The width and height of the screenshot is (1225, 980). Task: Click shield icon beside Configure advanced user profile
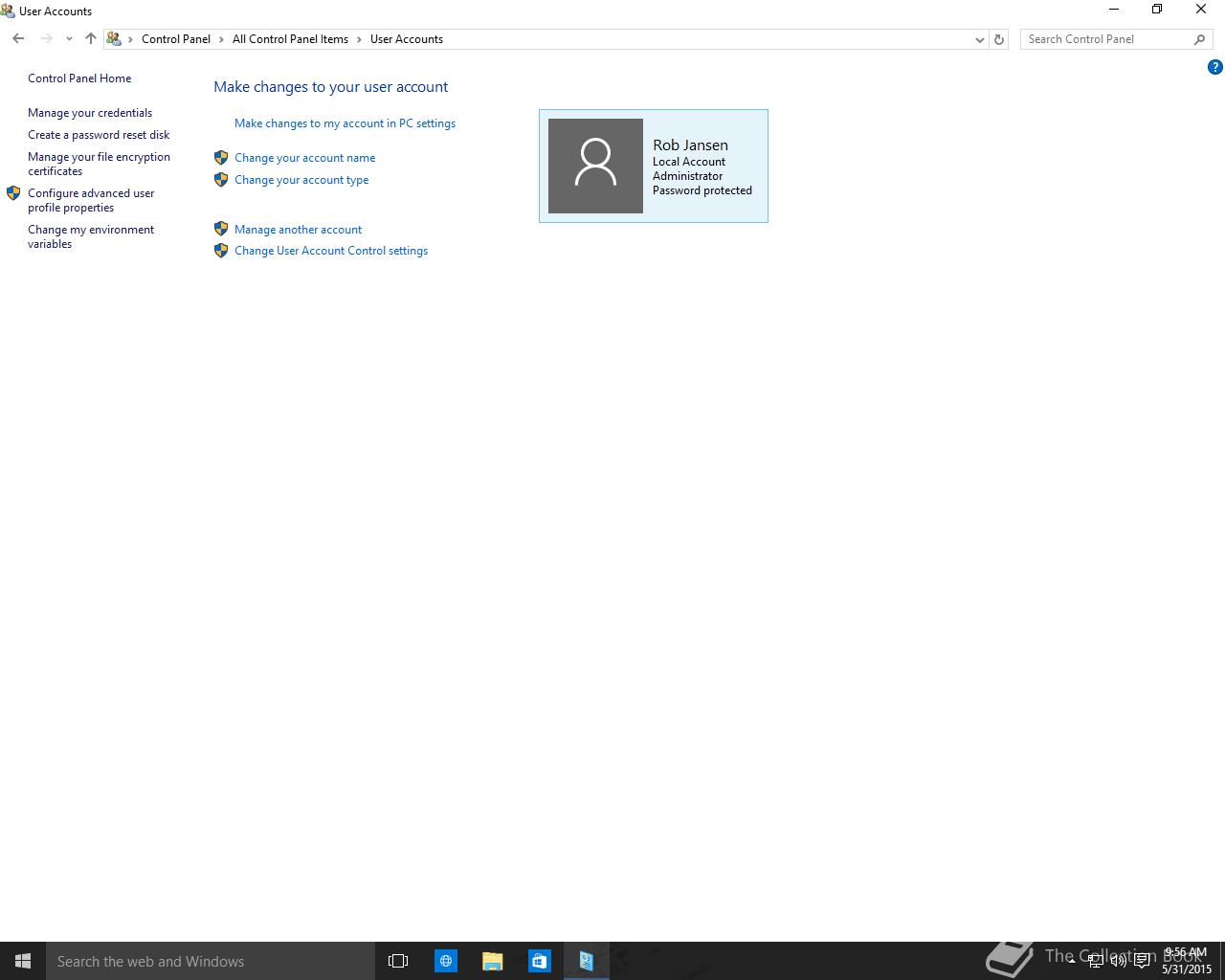pyautogui.click(x=13, y=193)
